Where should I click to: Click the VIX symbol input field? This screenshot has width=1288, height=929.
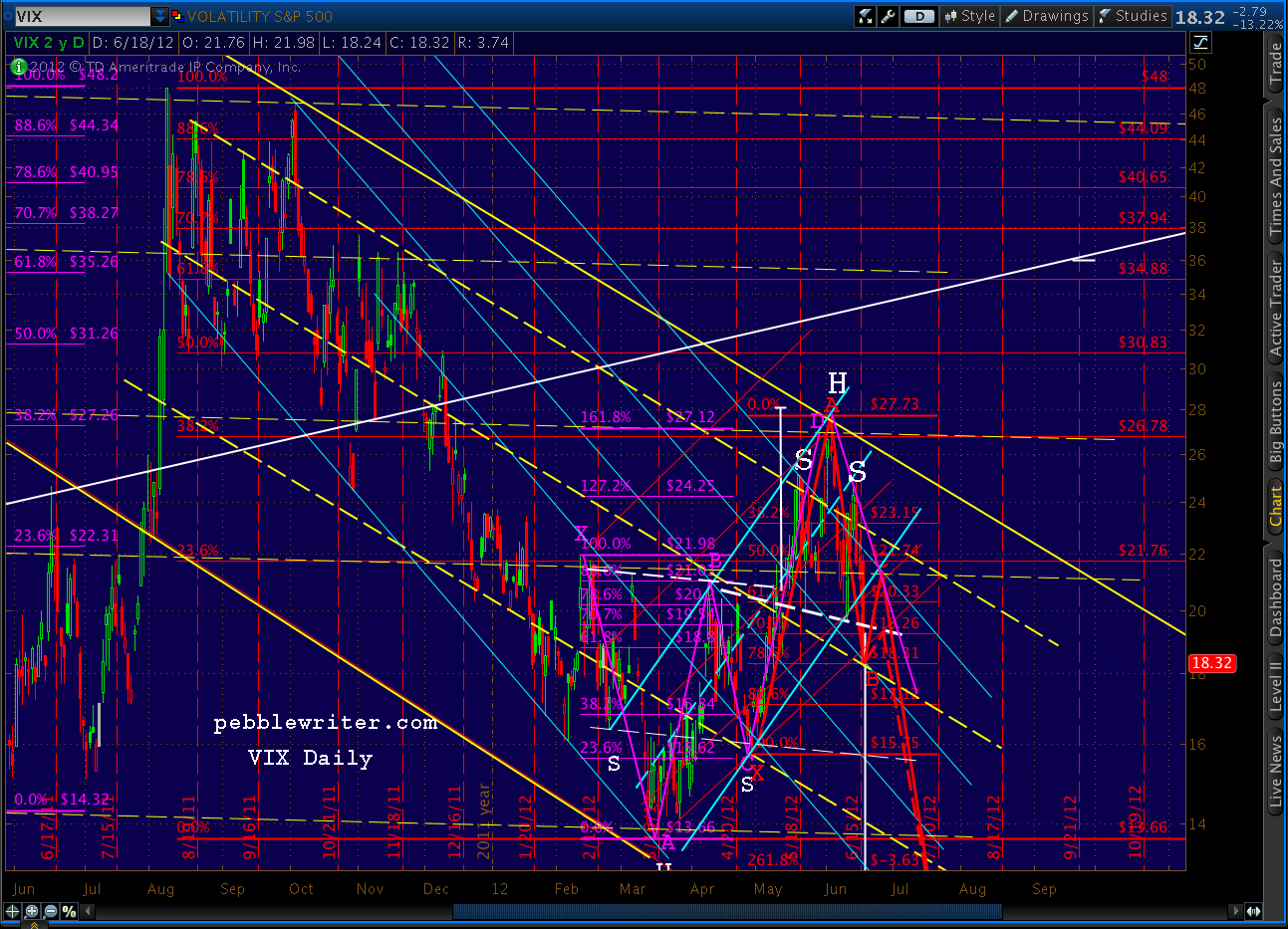[x=82, y=16]
